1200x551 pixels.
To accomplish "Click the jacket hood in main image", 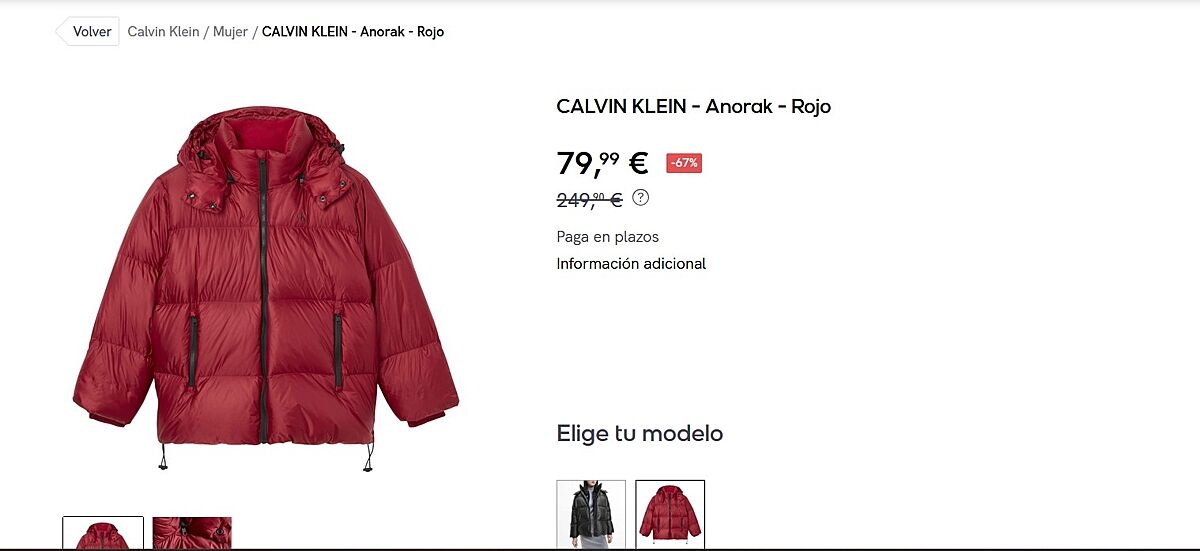I will click(268, 138).
